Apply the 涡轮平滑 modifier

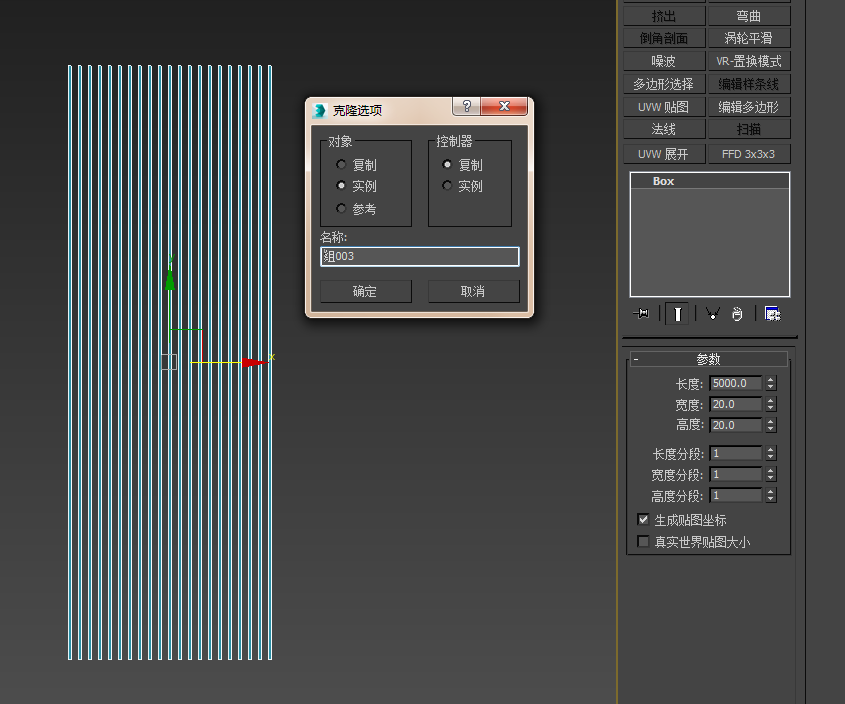pyautogui.click(x=749, y=38)
